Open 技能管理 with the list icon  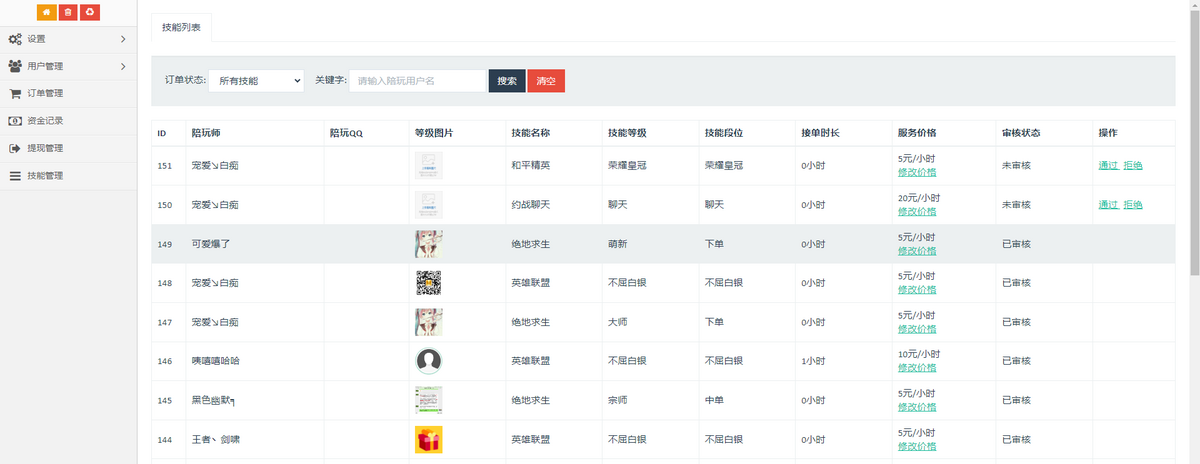(x=44, y=176)
